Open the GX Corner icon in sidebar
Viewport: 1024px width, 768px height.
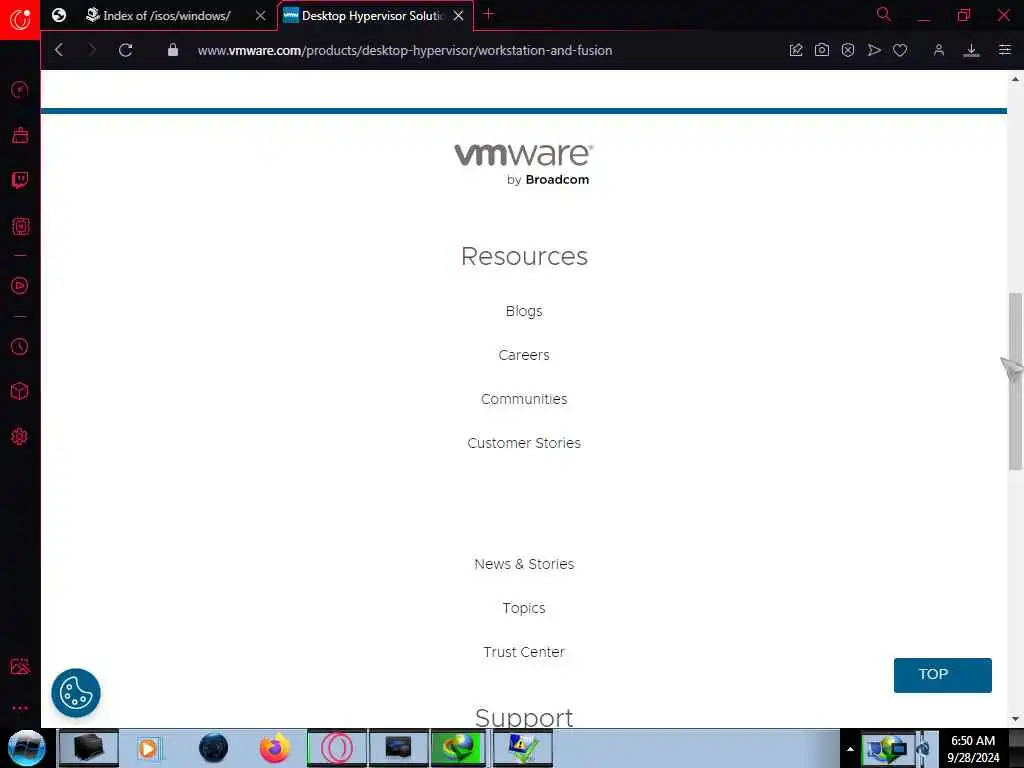[20, 135]
